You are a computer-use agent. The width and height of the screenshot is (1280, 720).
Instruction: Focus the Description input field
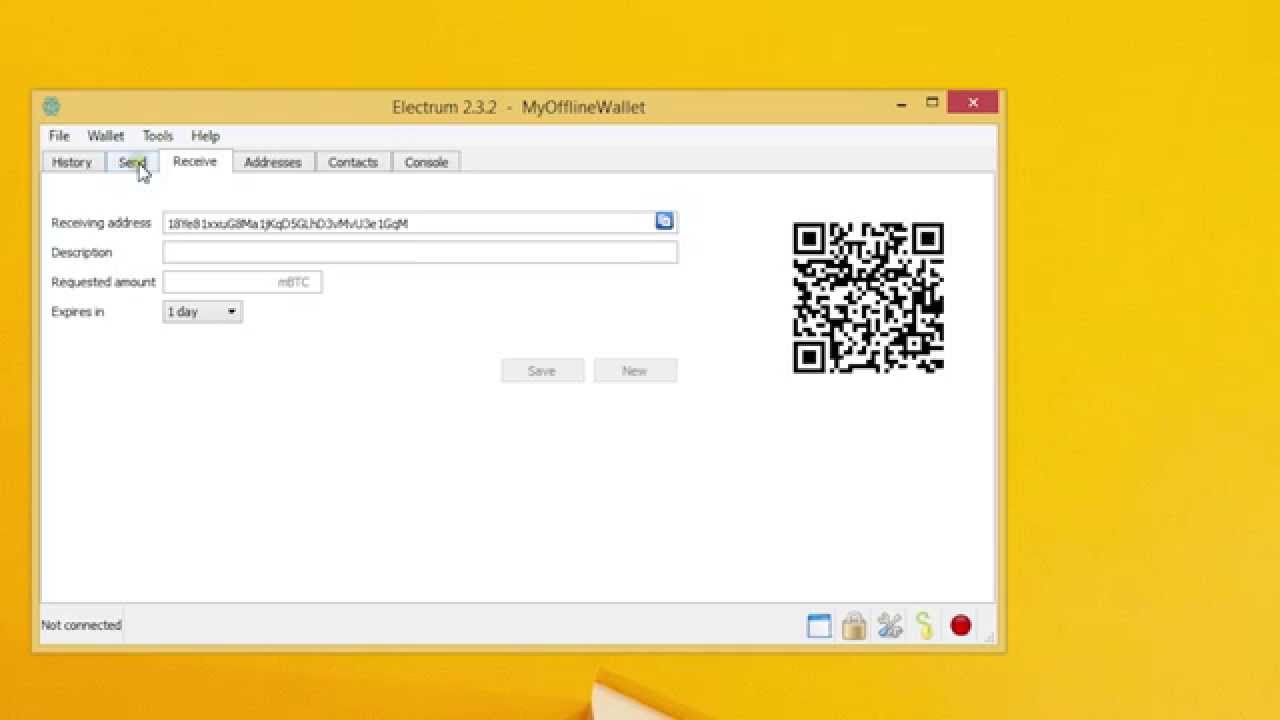(420, 253)
